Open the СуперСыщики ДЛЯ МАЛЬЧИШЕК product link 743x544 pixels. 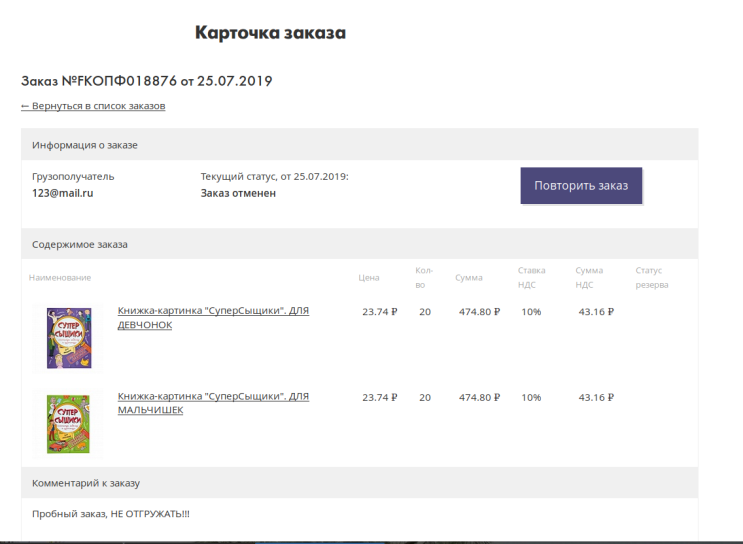[213, 403]
